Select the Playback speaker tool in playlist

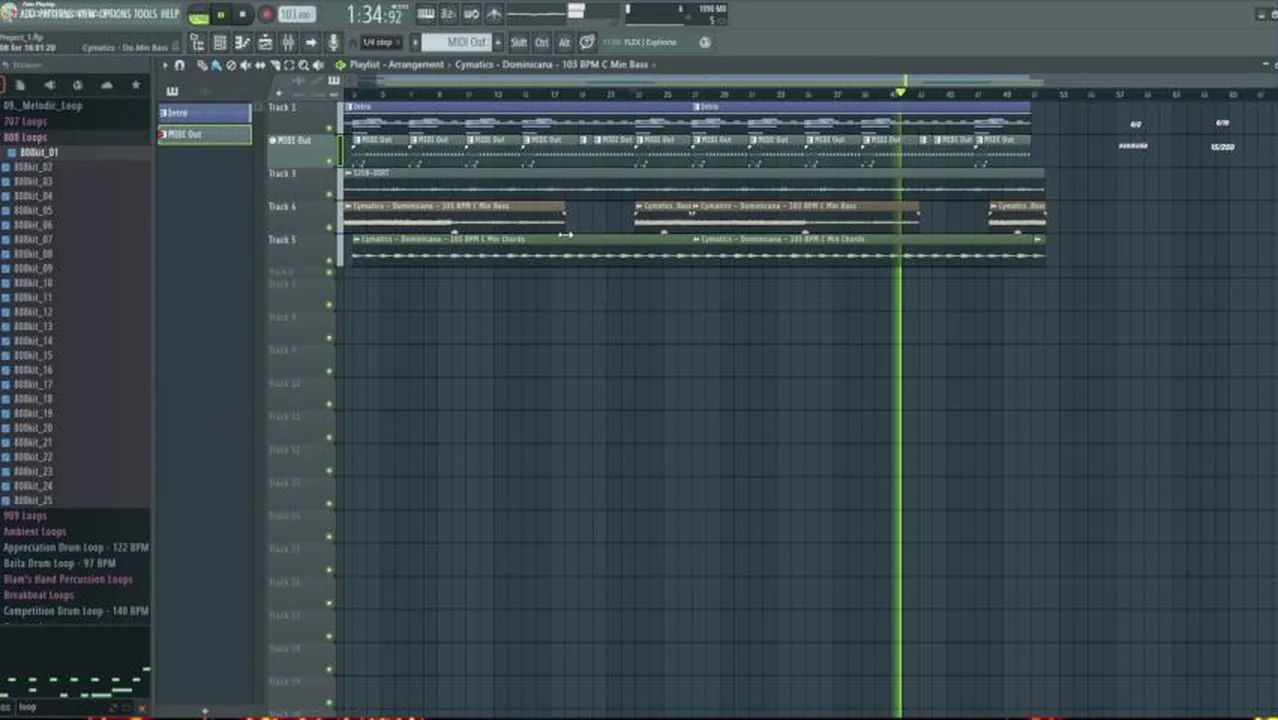318,65
